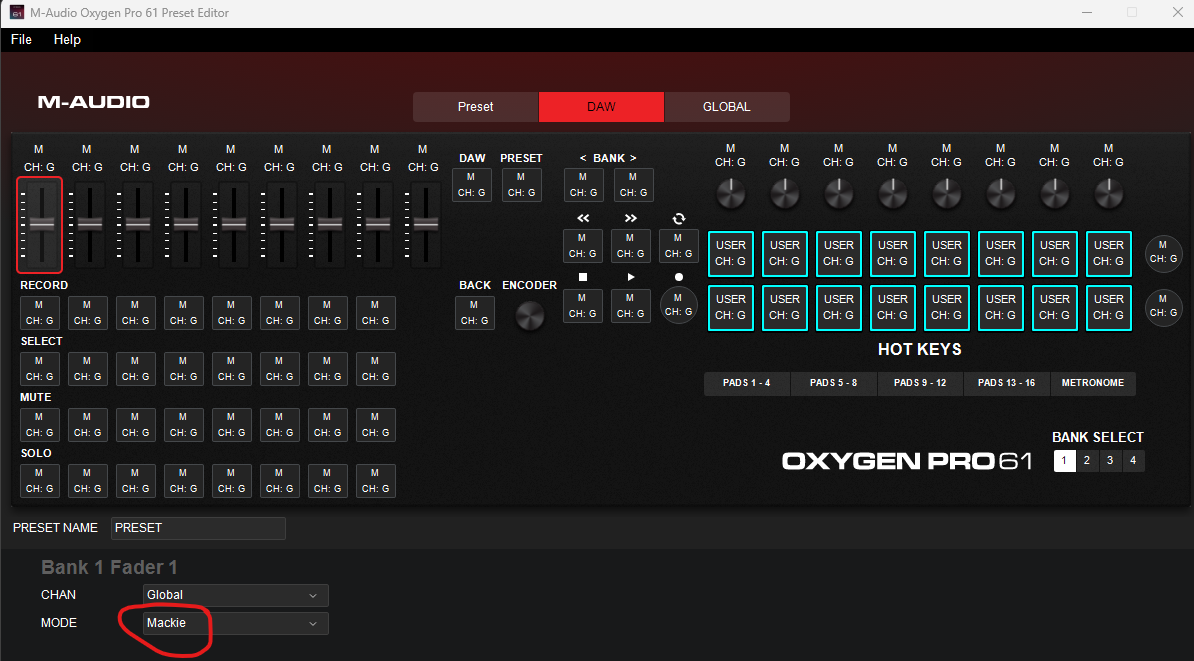1194x661 pixels.
Task: Click the fifth rotary knob above the pads
Action: click(947, 193)
